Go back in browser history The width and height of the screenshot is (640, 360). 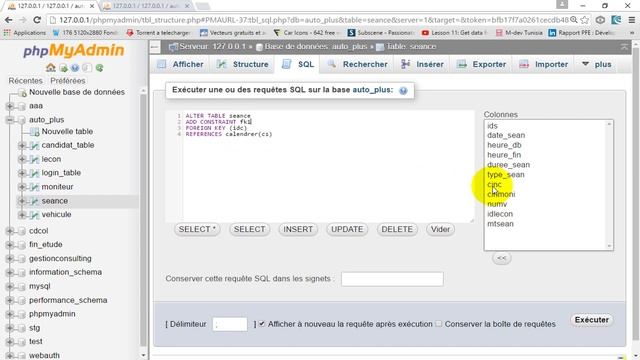9,20
